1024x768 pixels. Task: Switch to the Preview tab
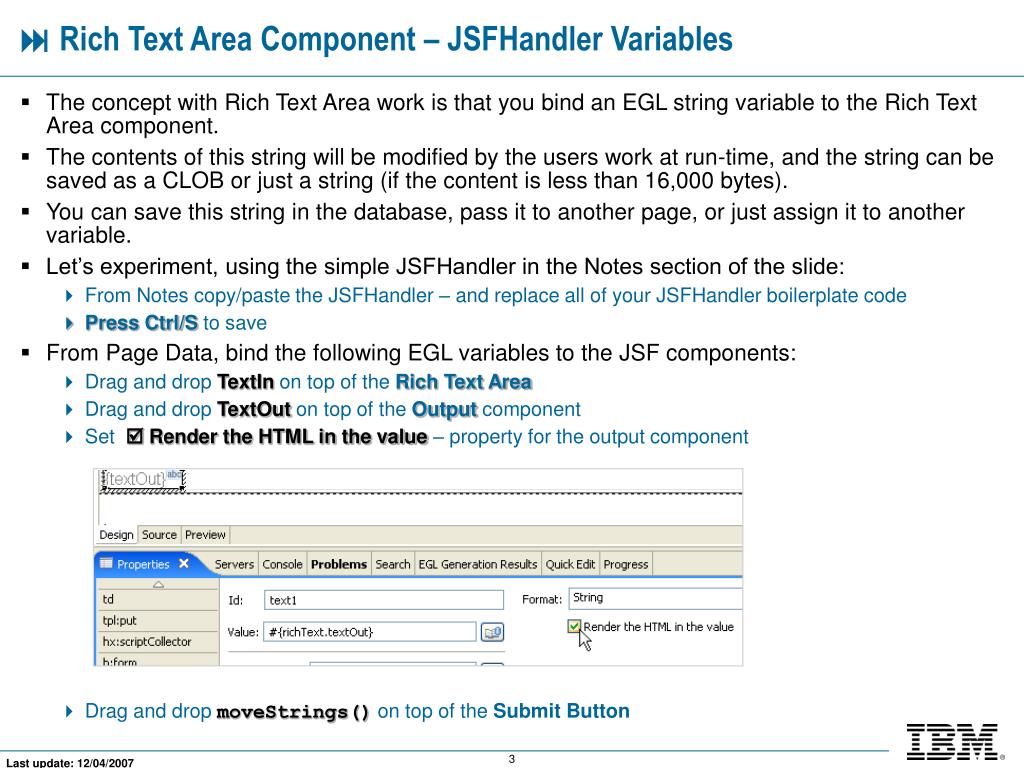click(x=205, y=535)
